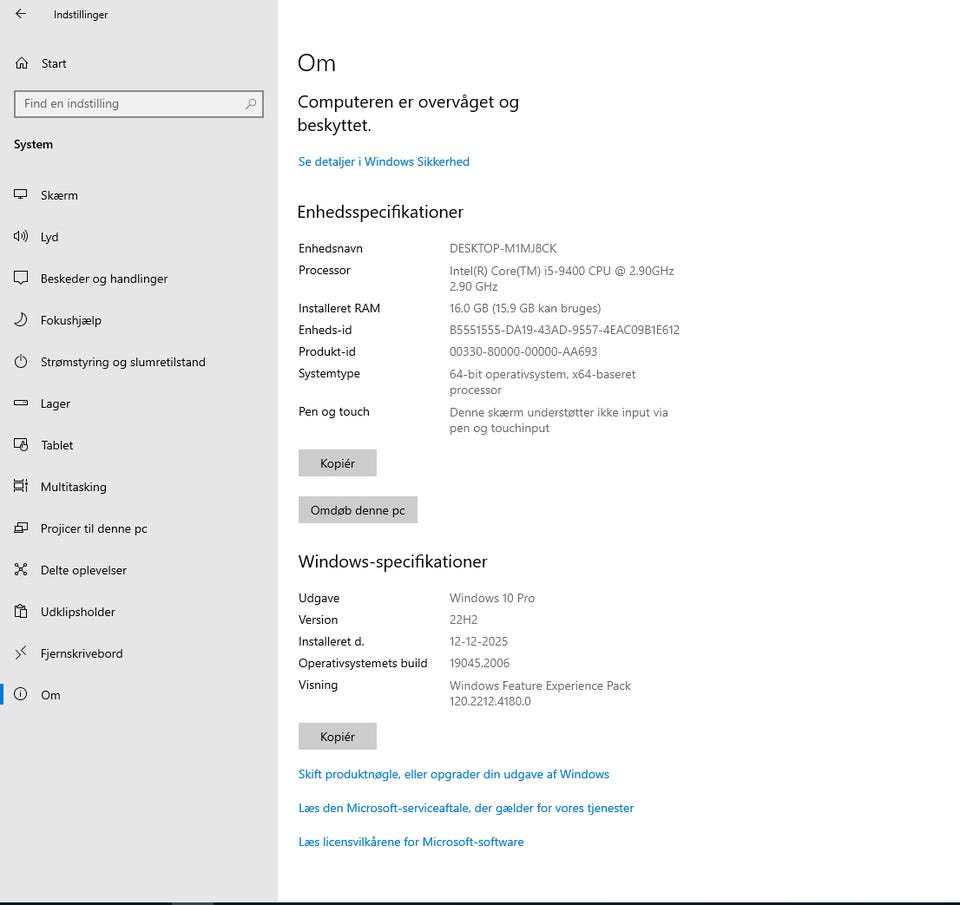Click the Enhedsspecifikationer heading

(380, 212)
